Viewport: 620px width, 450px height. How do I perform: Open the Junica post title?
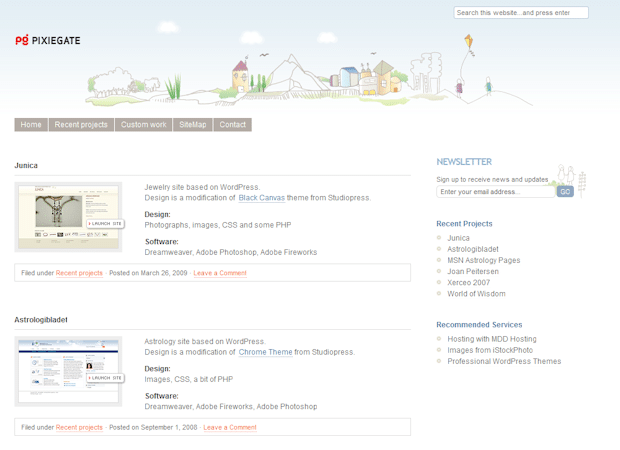point(26,165)
